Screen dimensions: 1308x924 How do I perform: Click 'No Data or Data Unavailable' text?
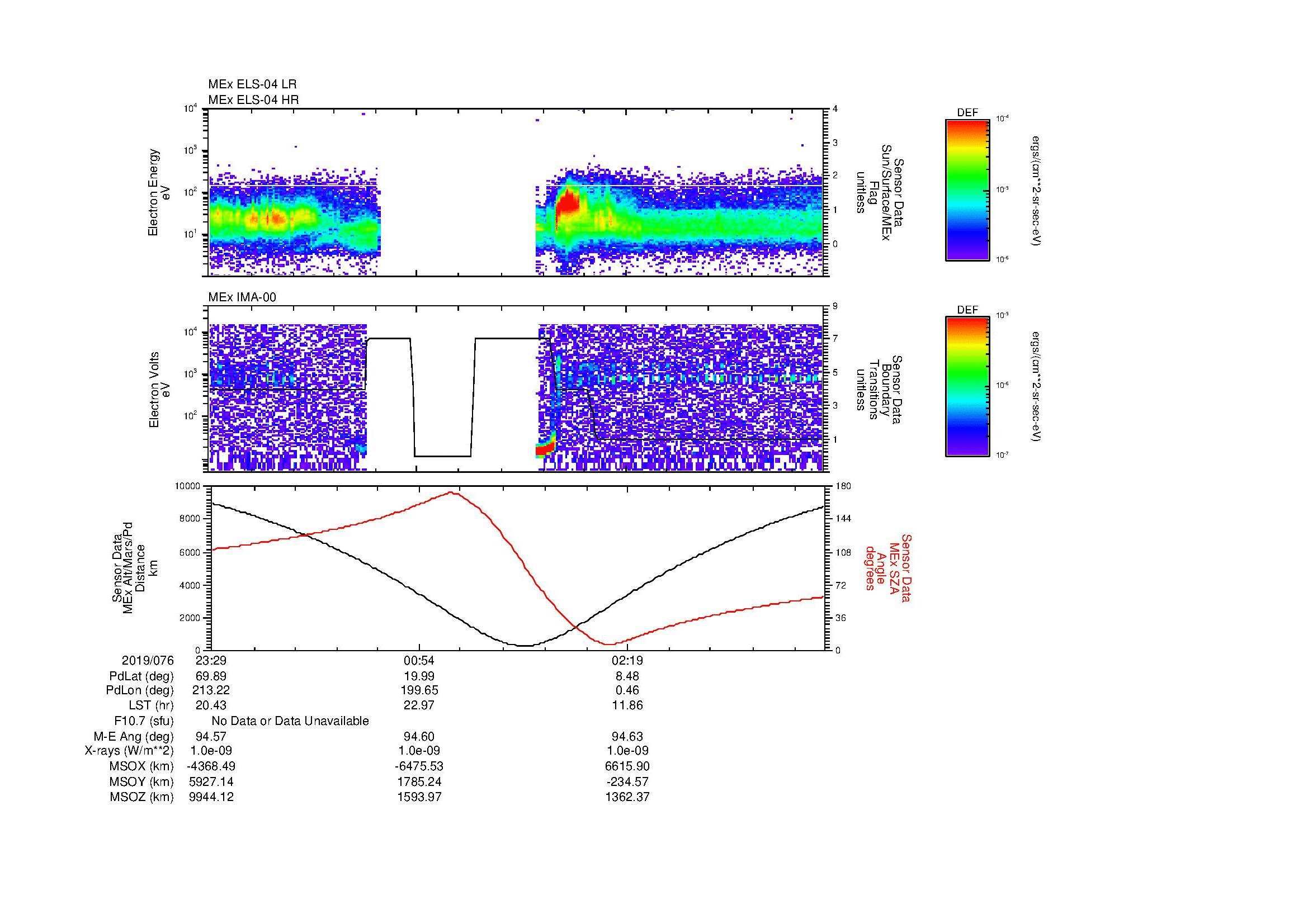point(290,721)
